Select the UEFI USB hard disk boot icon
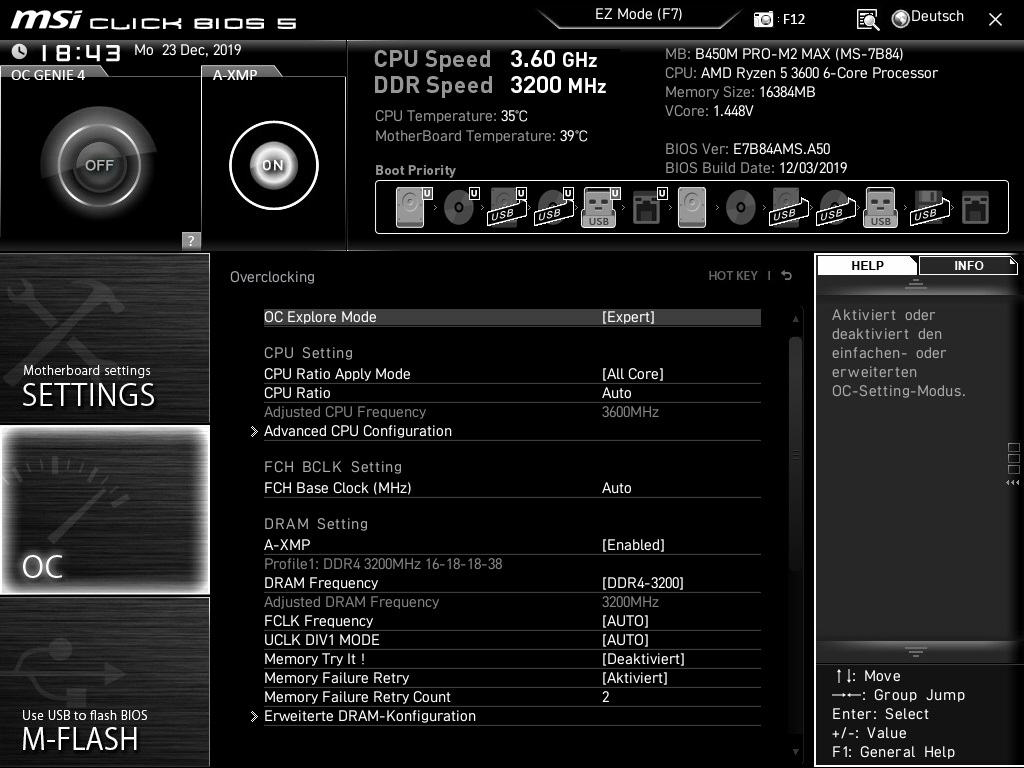 point(507,207)
